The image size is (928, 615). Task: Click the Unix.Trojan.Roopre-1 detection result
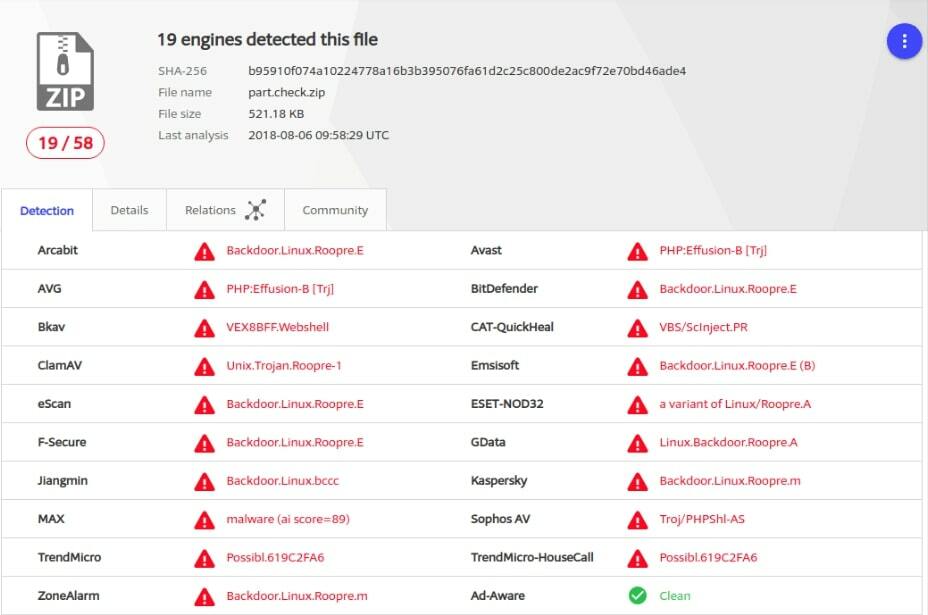(x=284, y=366)
